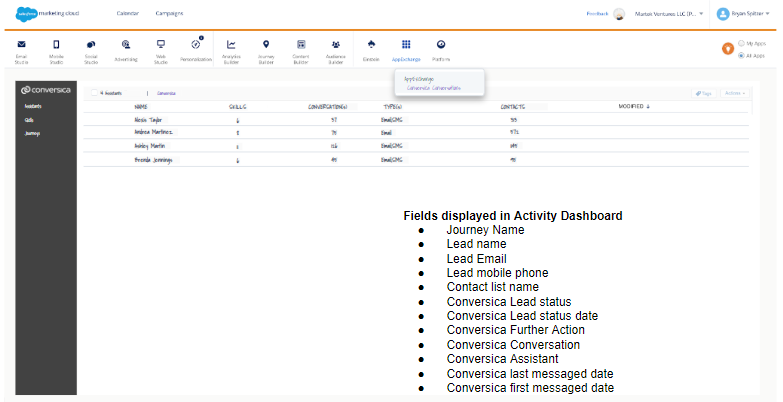
Task: Expand the Ryan Spitzer user menu arrow
Action: click(768, 13)
